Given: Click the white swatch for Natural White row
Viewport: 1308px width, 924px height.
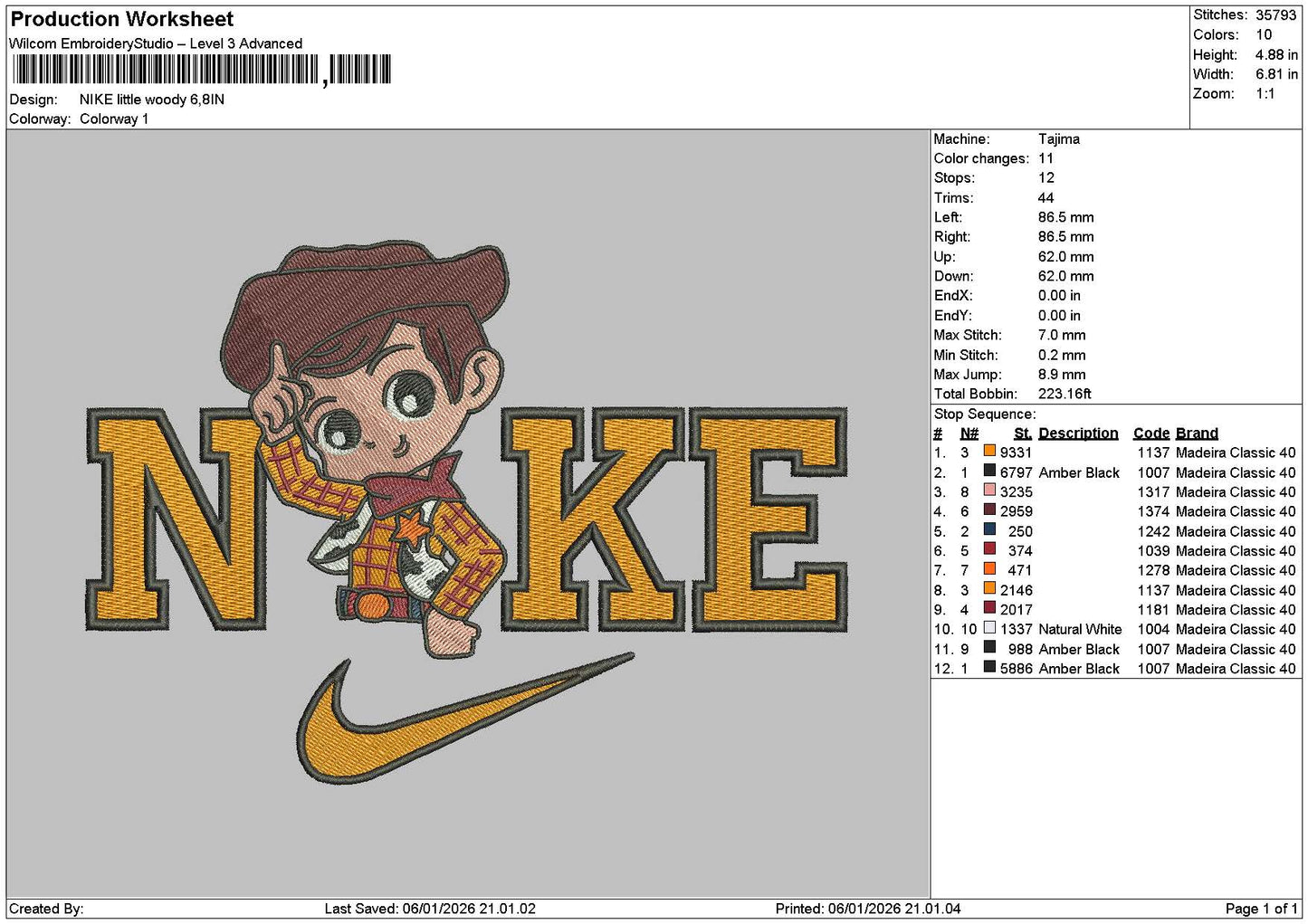Looking at the screenshot, I should click(989, 628).
